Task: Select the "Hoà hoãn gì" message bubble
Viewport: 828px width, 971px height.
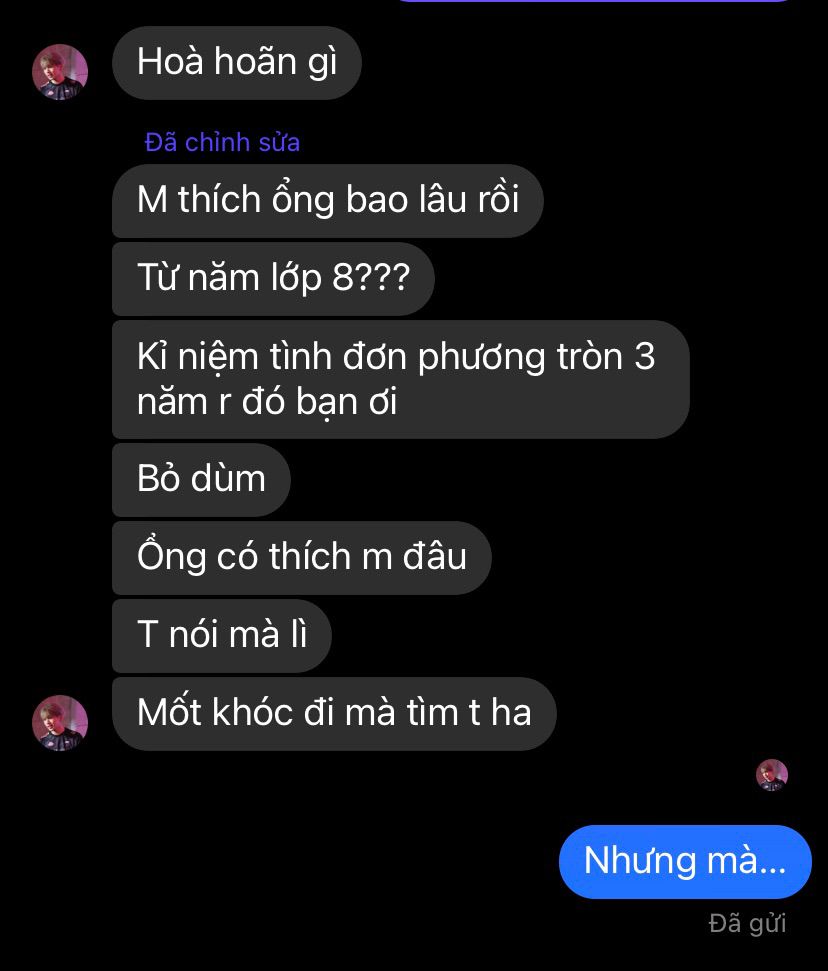Action: click(x=237, y=63)
